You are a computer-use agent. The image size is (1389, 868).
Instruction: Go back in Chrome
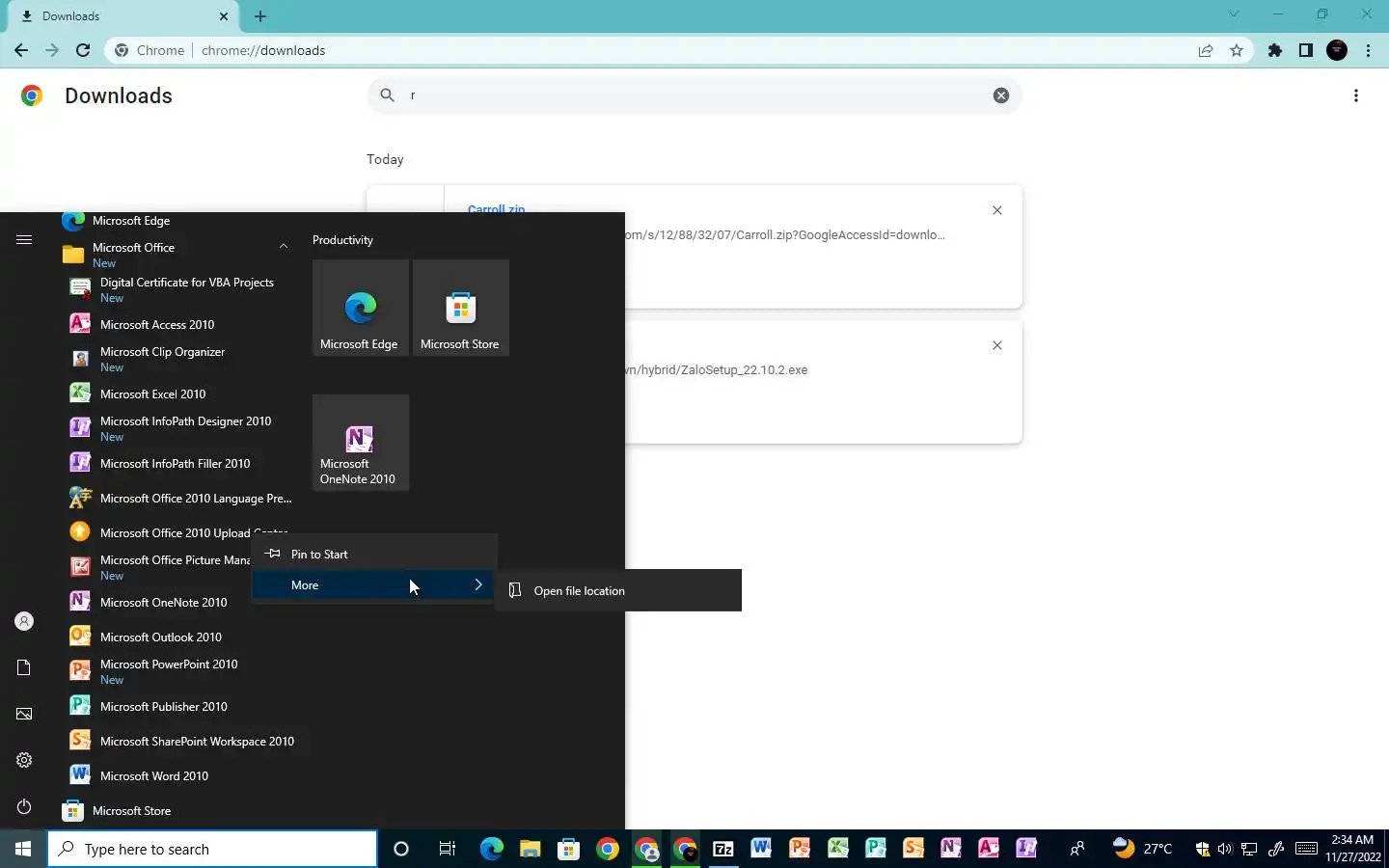(x=21, y=50)
